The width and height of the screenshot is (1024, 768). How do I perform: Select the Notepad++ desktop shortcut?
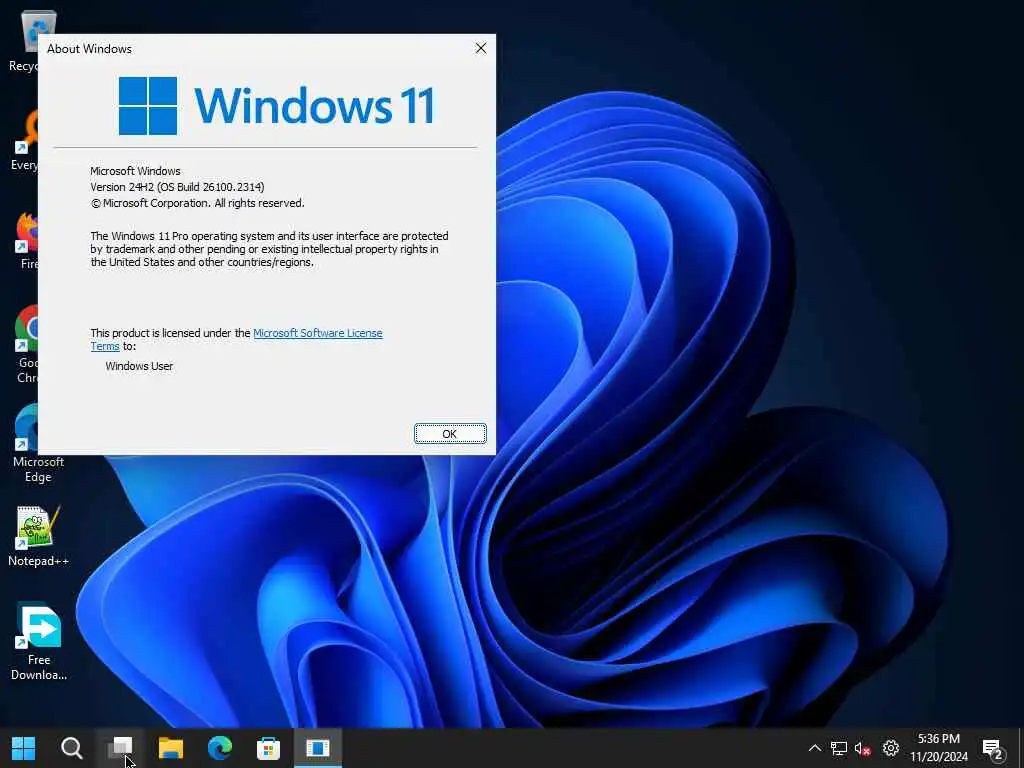pyautogui.click(x=38, y=536)
